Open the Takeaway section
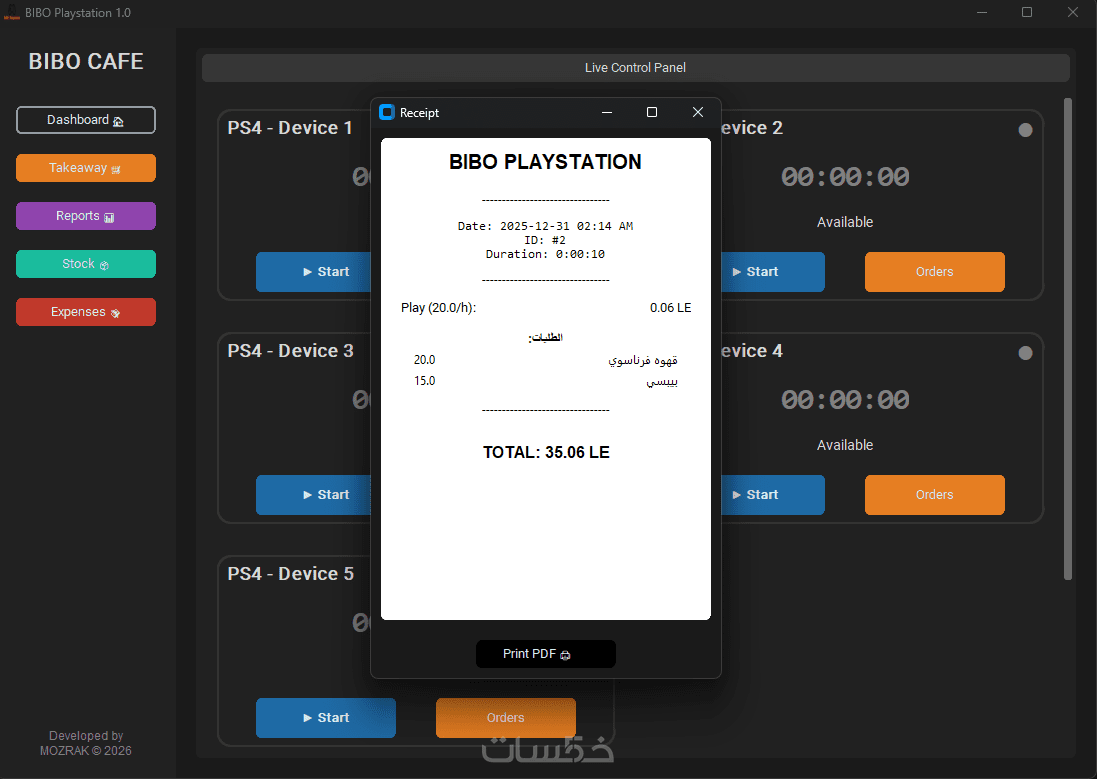The image size is (1097, 779). (85, 168)
